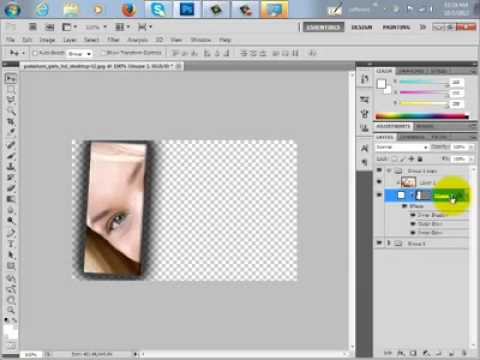Hide the selected shape layer's visibility
480x360 pixels.
[x=379, y=195]
